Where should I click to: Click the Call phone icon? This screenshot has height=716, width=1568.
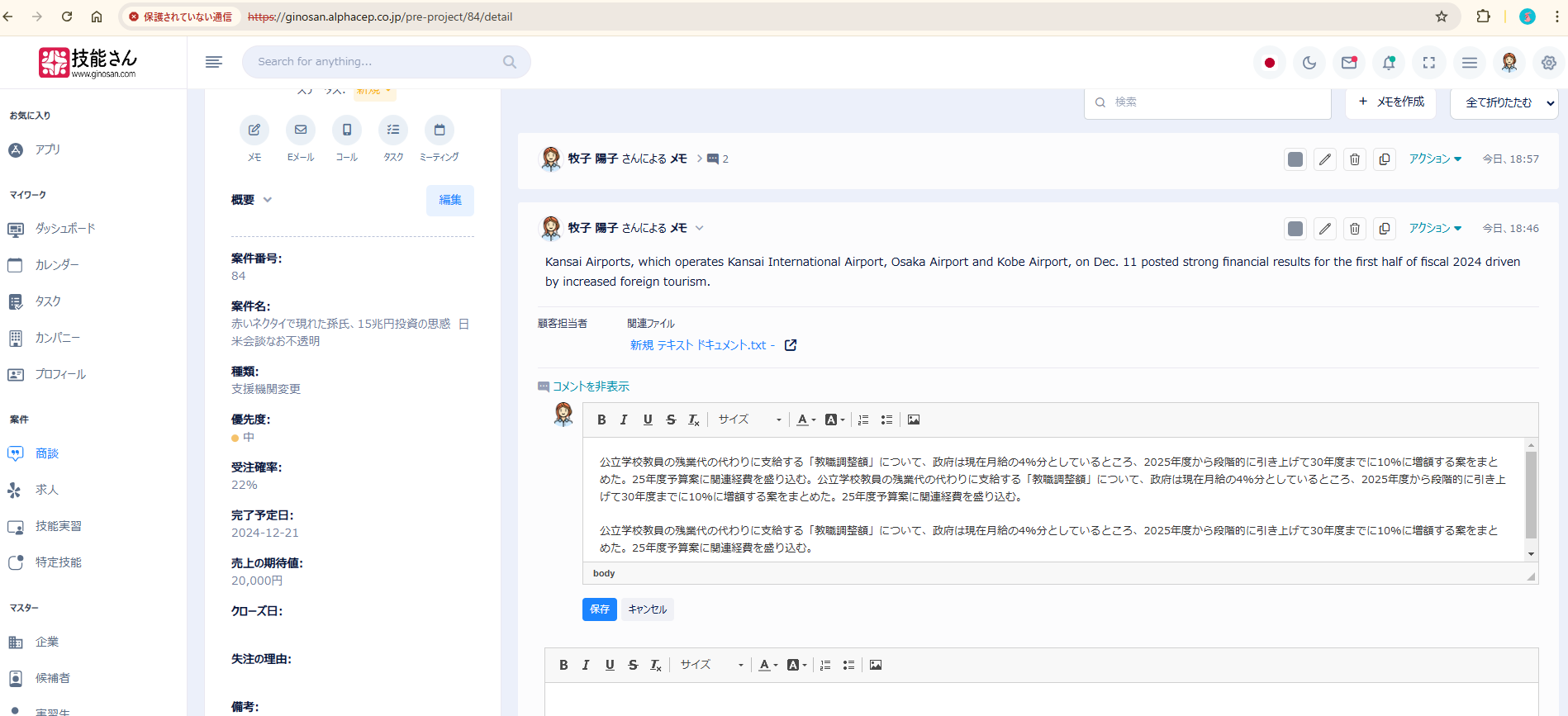tap(347, 130)
